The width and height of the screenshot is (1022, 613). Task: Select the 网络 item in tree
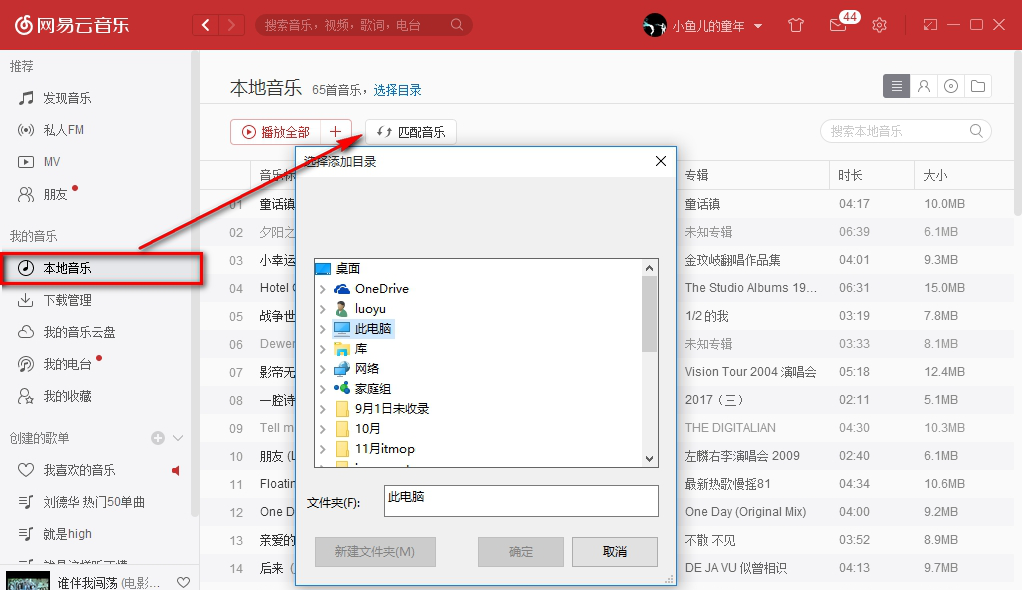click(366, 368)
